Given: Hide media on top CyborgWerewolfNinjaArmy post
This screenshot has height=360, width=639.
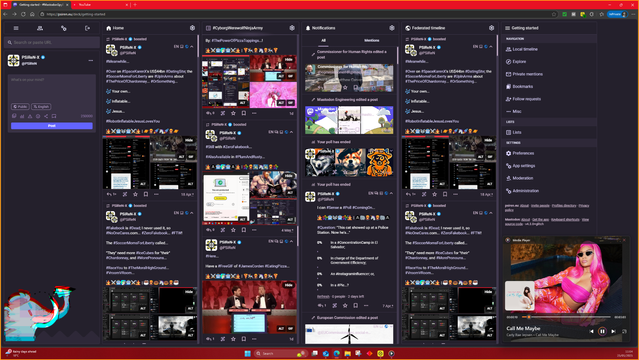Looking at the screenshot, I should [x=289, y=60].
